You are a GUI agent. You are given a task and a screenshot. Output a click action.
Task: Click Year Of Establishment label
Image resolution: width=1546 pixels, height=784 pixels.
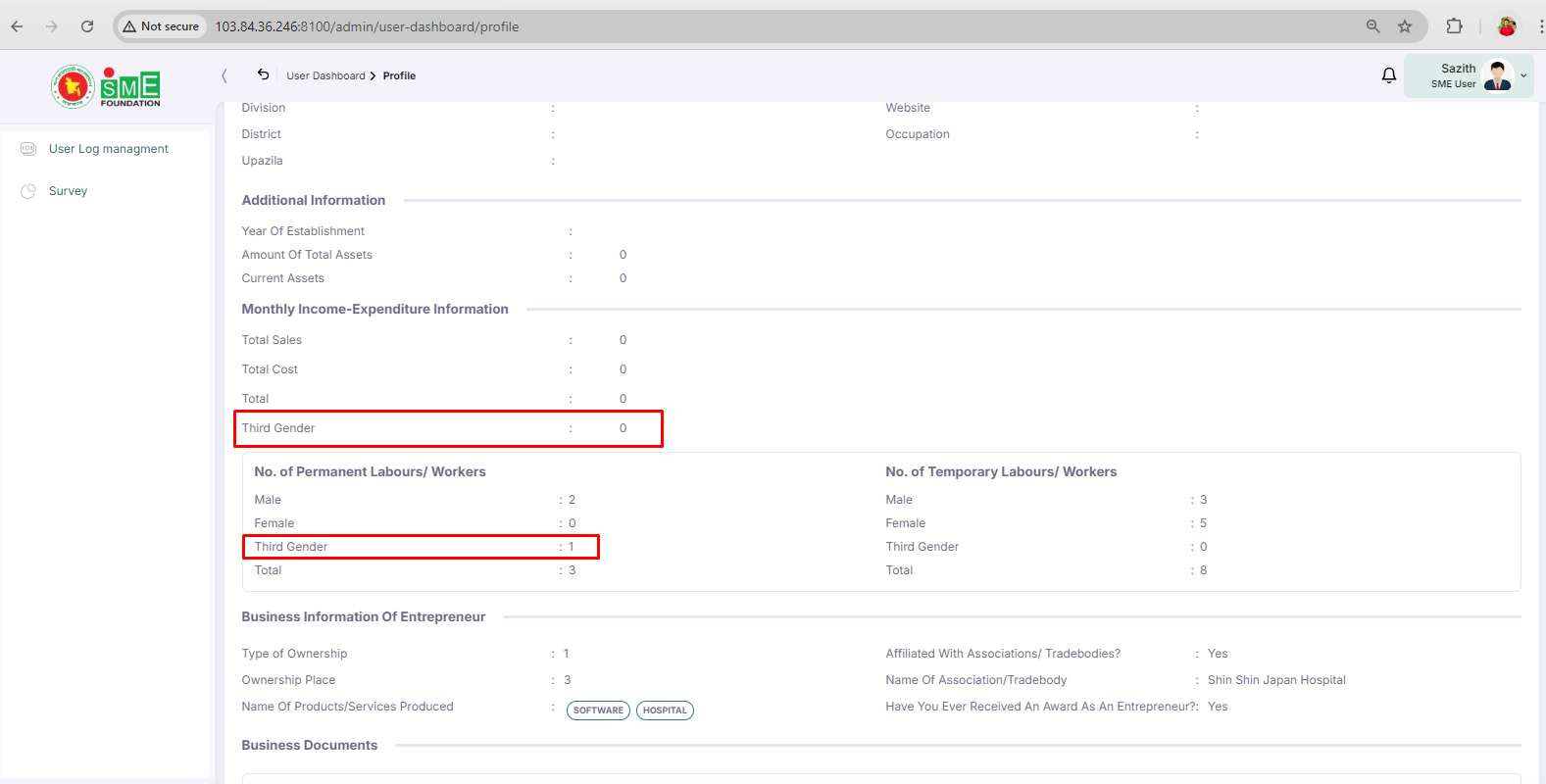[303, 231]
